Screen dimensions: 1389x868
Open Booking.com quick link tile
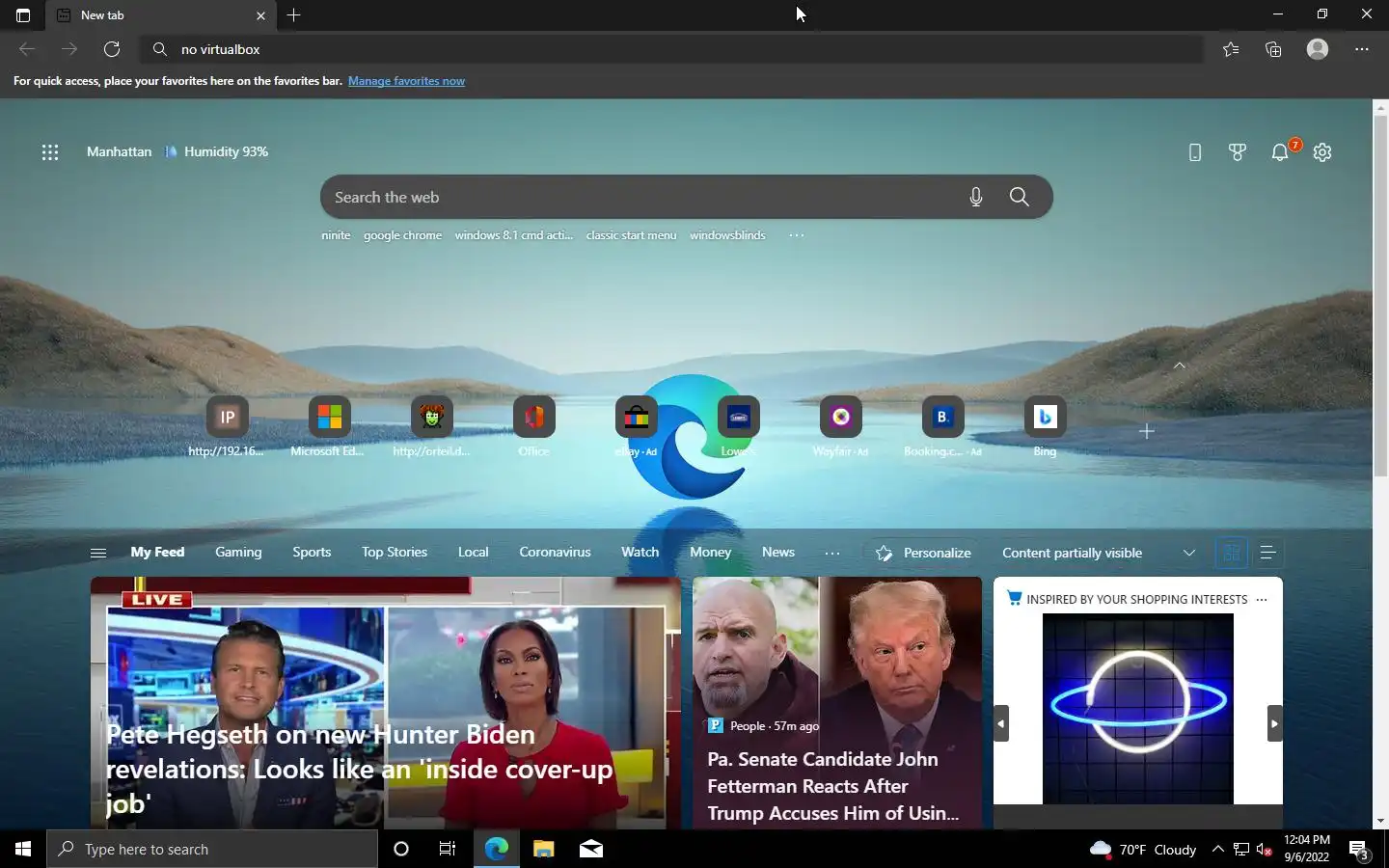943,417
